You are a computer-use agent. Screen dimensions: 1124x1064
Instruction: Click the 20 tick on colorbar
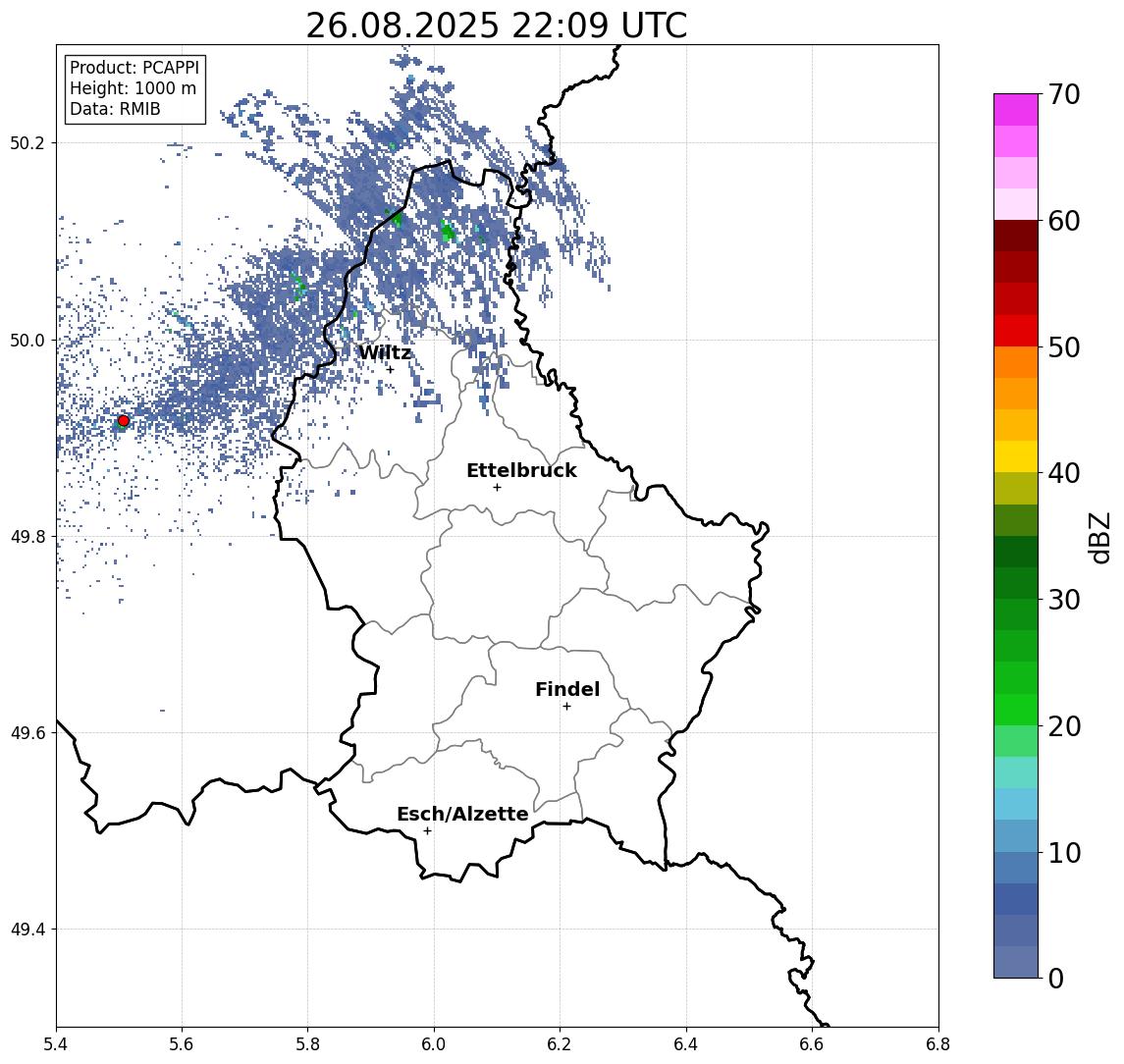[1064, 725]
